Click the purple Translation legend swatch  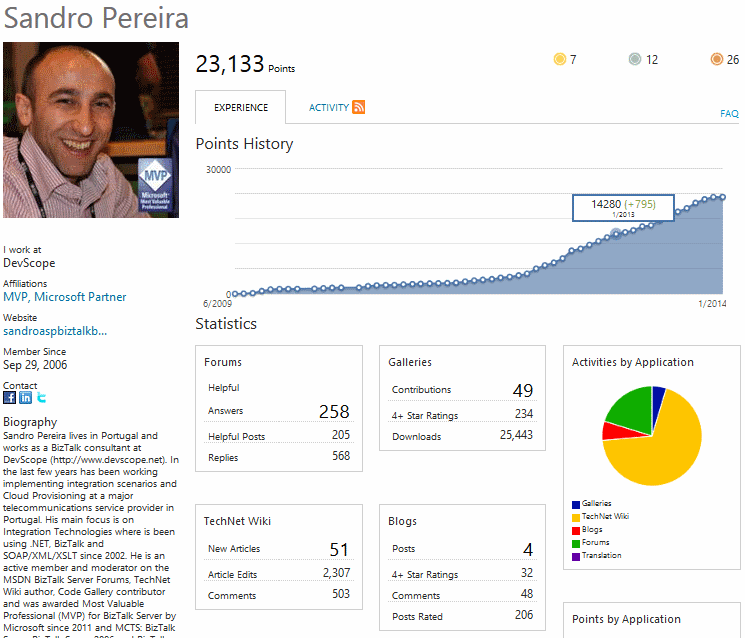click(x=576, y=556)
